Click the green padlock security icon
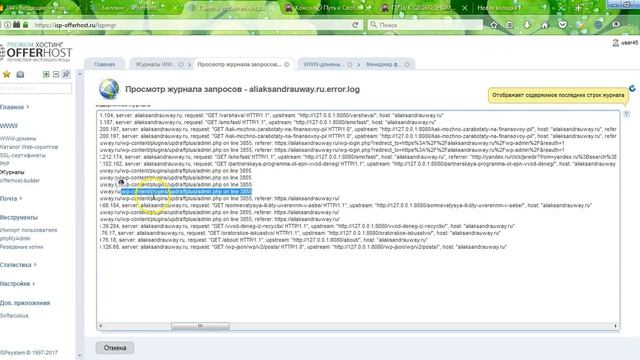Image resolution: width=640 pixels, height=360 pixels. [x=25, y=25]
